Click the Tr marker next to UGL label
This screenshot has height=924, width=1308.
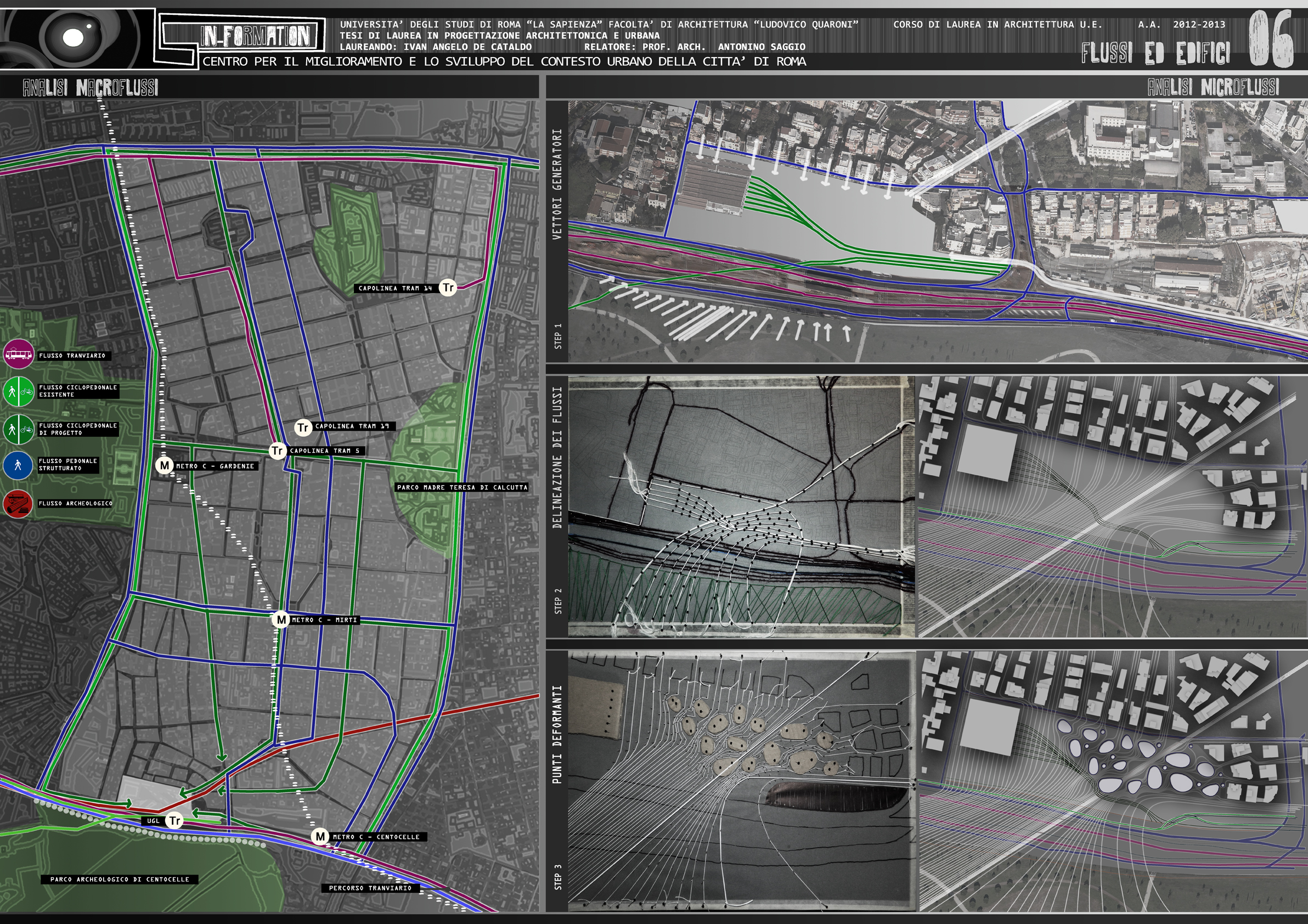(x=174, y=820)
